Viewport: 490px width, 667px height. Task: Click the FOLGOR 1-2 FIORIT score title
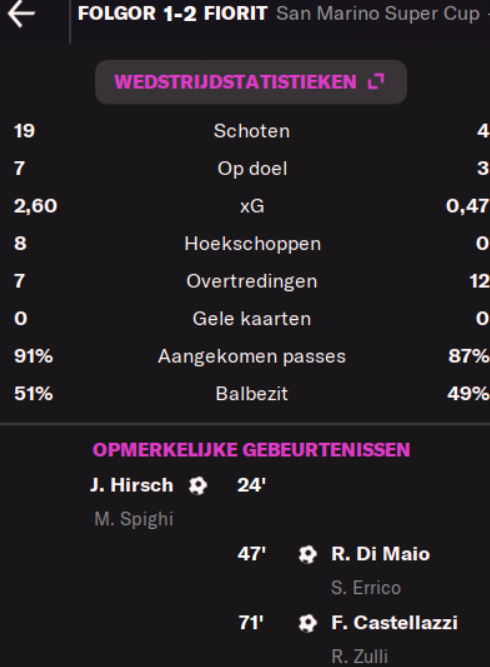click(x=172, y=14)
